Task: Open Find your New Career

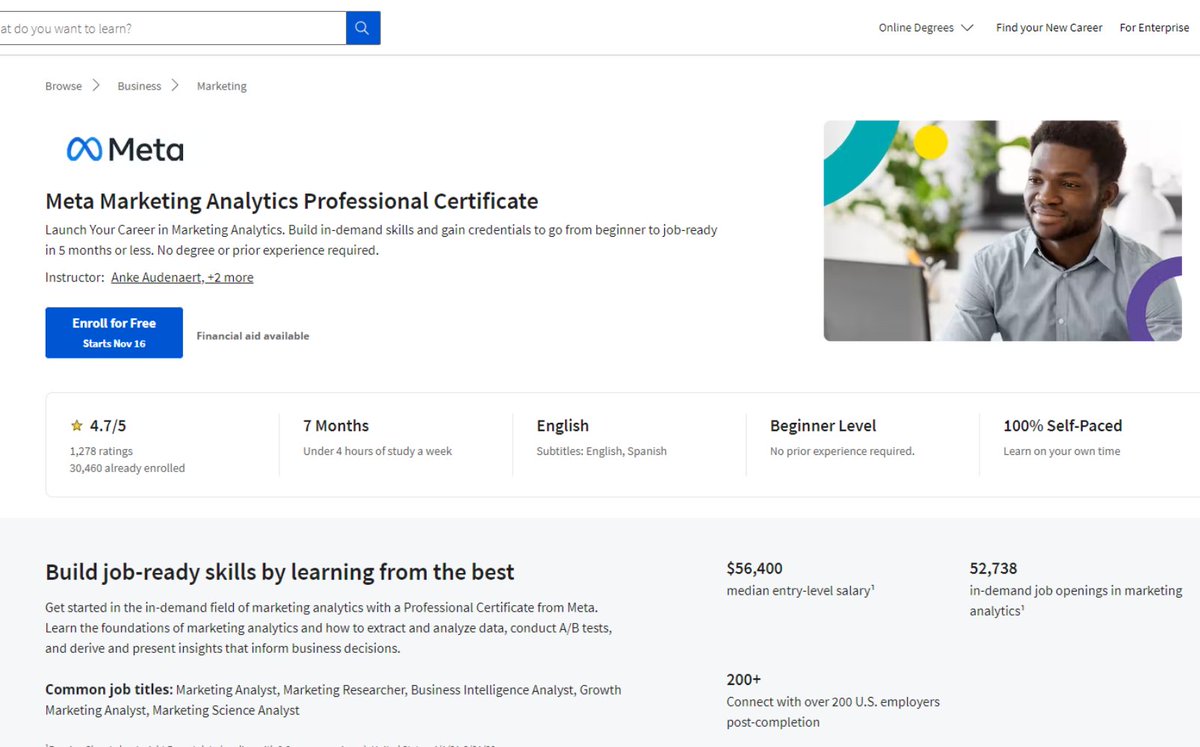Action: pyautogui.click(x=1049, y=28)
